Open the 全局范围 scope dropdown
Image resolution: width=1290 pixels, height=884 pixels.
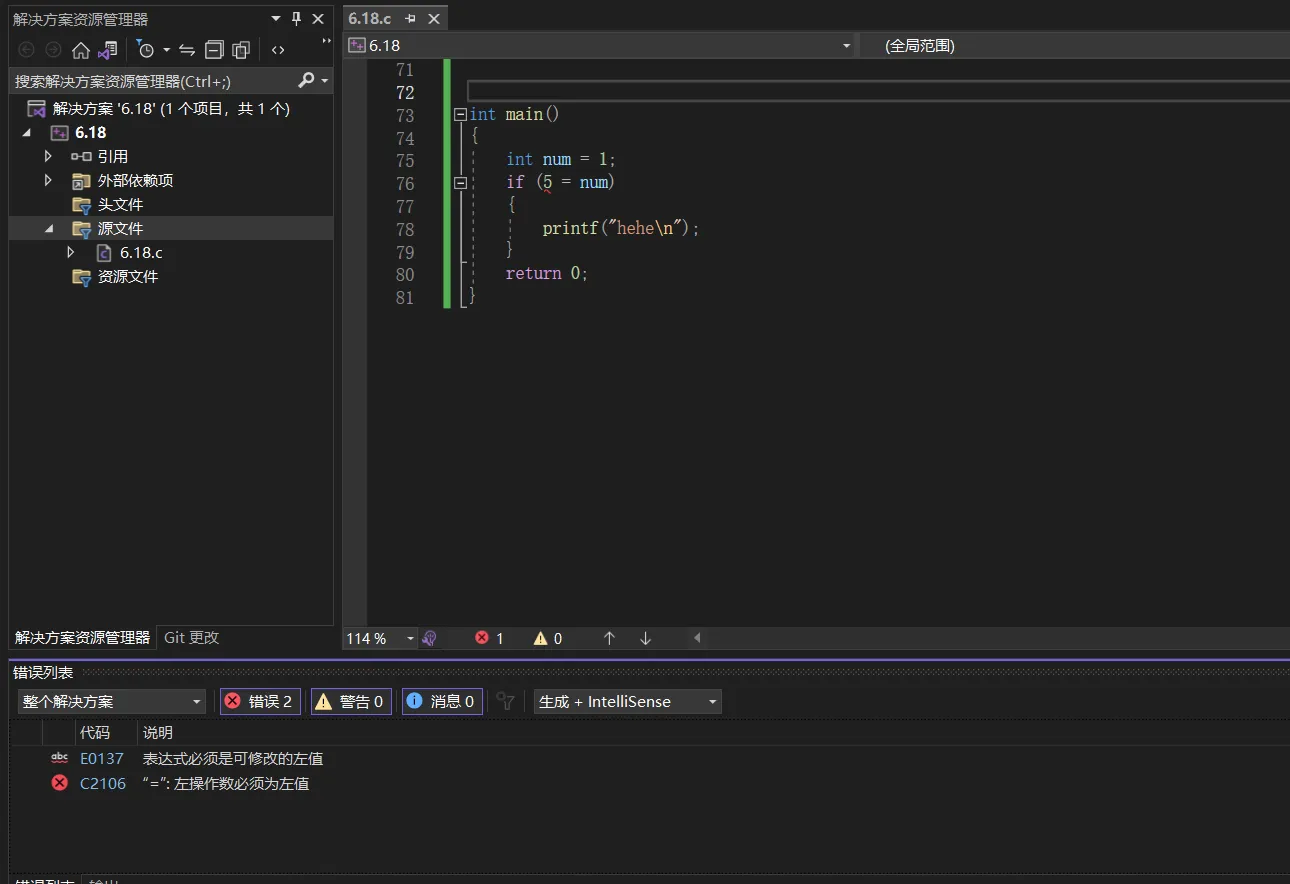tap(1075, 46)
